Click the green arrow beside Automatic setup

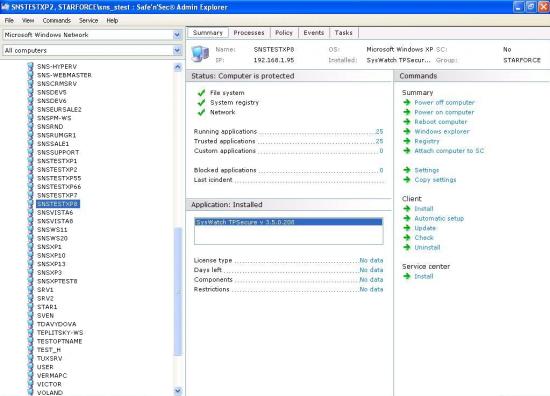tap(407, 219)
